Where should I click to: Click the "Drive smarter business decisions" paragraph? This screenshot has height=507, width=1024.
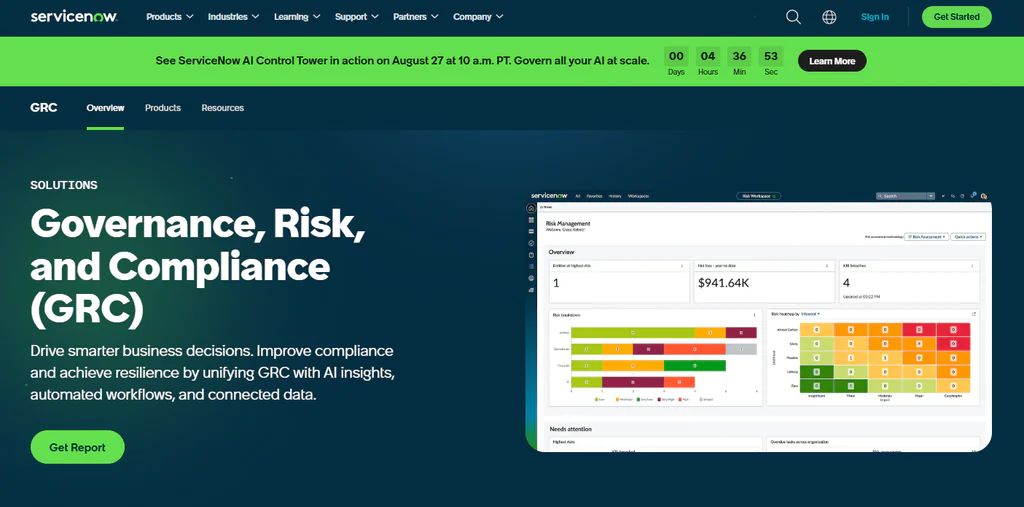[213, 373]
